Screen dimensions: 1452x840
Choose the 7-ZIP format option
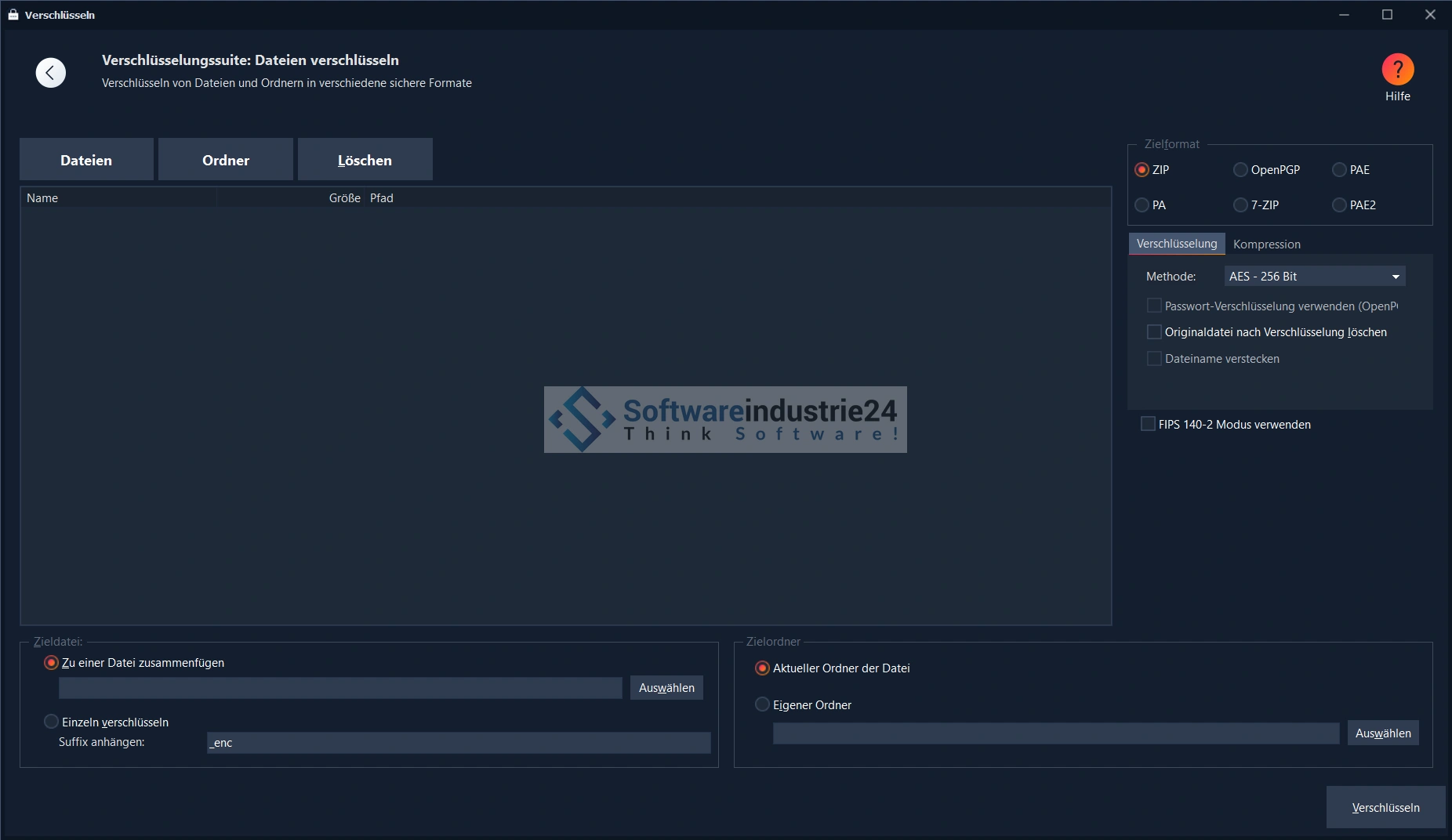(x=1240, y=205)
